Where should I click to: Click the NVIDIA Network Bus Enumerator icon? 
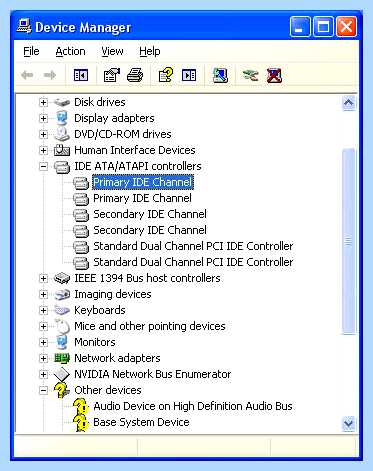pos(62,374)
